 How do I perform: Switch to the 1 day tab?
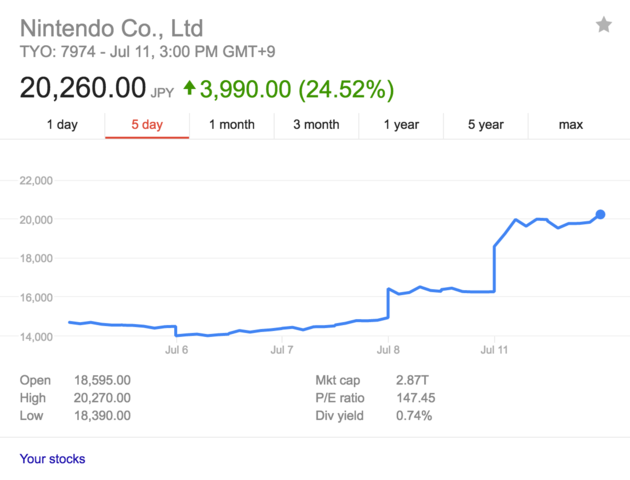click(x=62, y=125)
